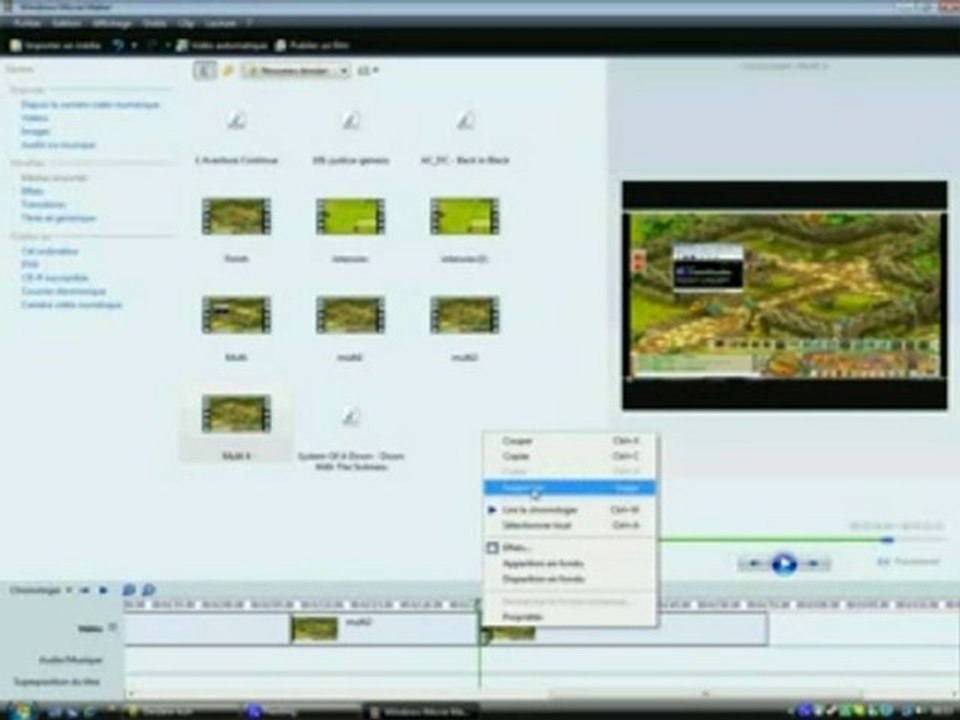Open the Affichage menu
Screen dimensions: 960x720
pyautogui.click(x=112, y=23)
